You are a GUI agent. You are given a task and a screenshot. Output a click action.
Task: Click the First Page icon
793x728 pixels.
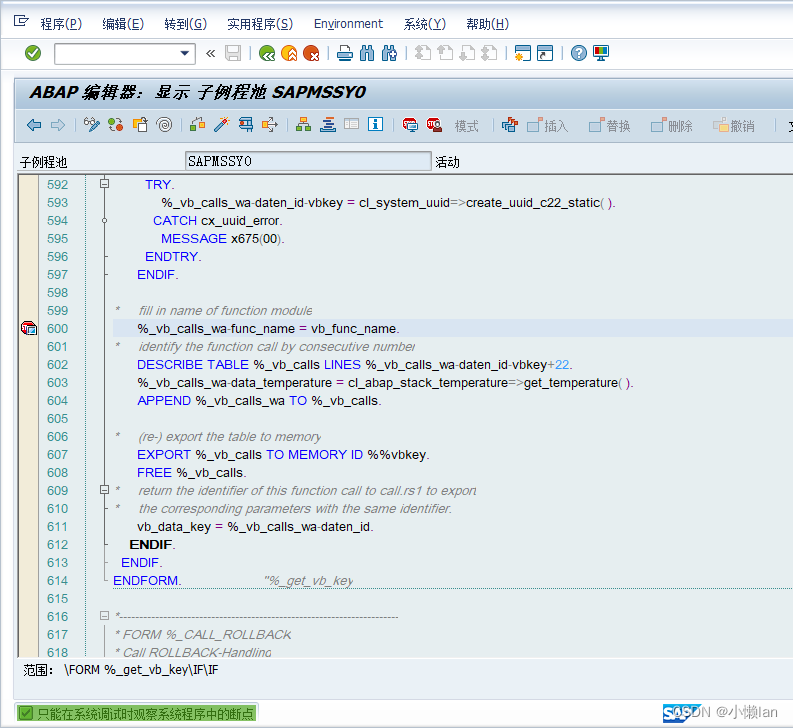[x=422, y=53]
